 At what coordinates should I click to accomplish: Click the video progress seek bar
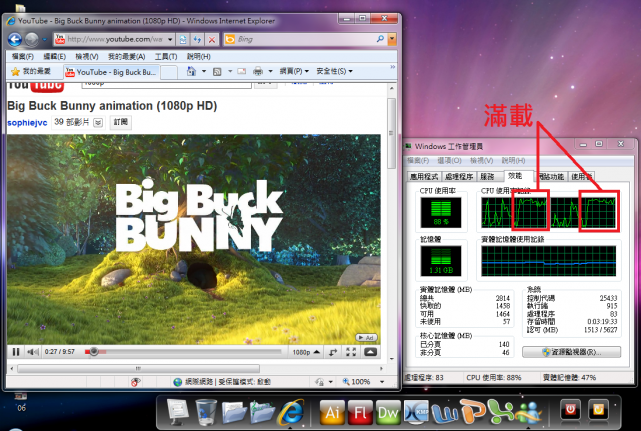pos(183,352)
